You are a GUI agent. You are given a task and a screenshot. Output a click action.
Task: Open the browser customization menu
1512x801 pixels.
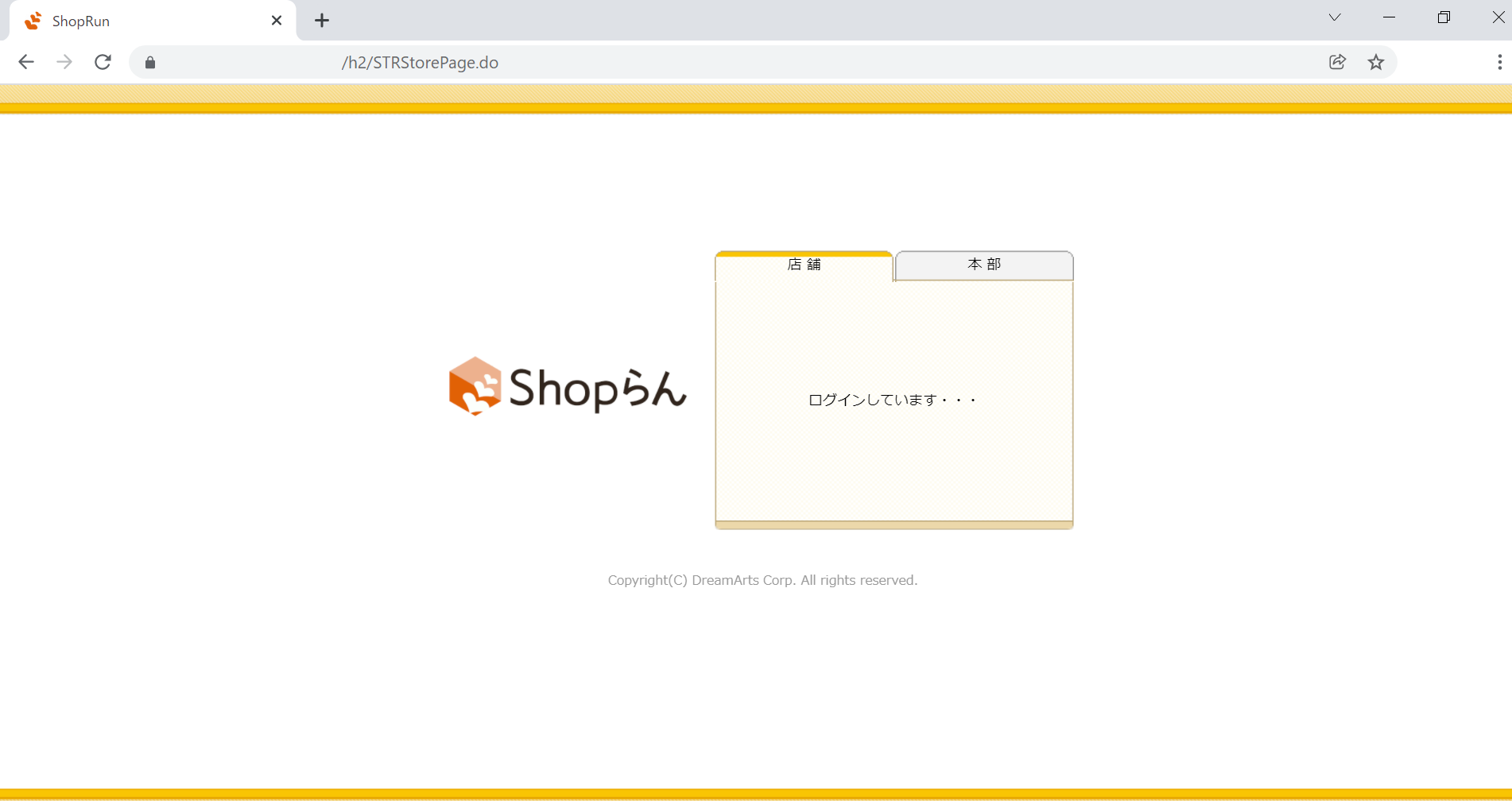pyautogui.click(x=1499, y=62)
